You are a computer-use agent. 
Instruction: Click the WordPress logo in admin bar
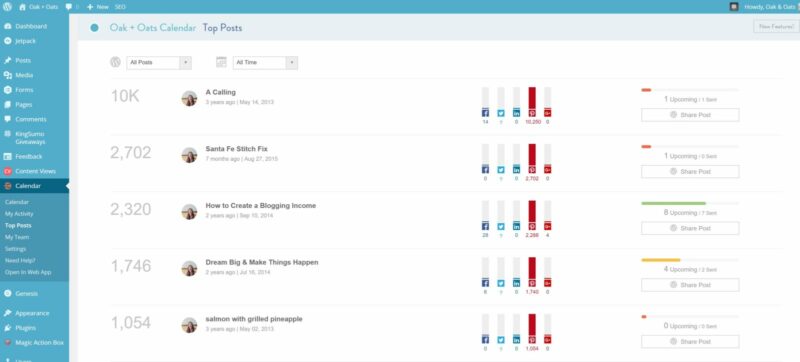coord(7,7)
